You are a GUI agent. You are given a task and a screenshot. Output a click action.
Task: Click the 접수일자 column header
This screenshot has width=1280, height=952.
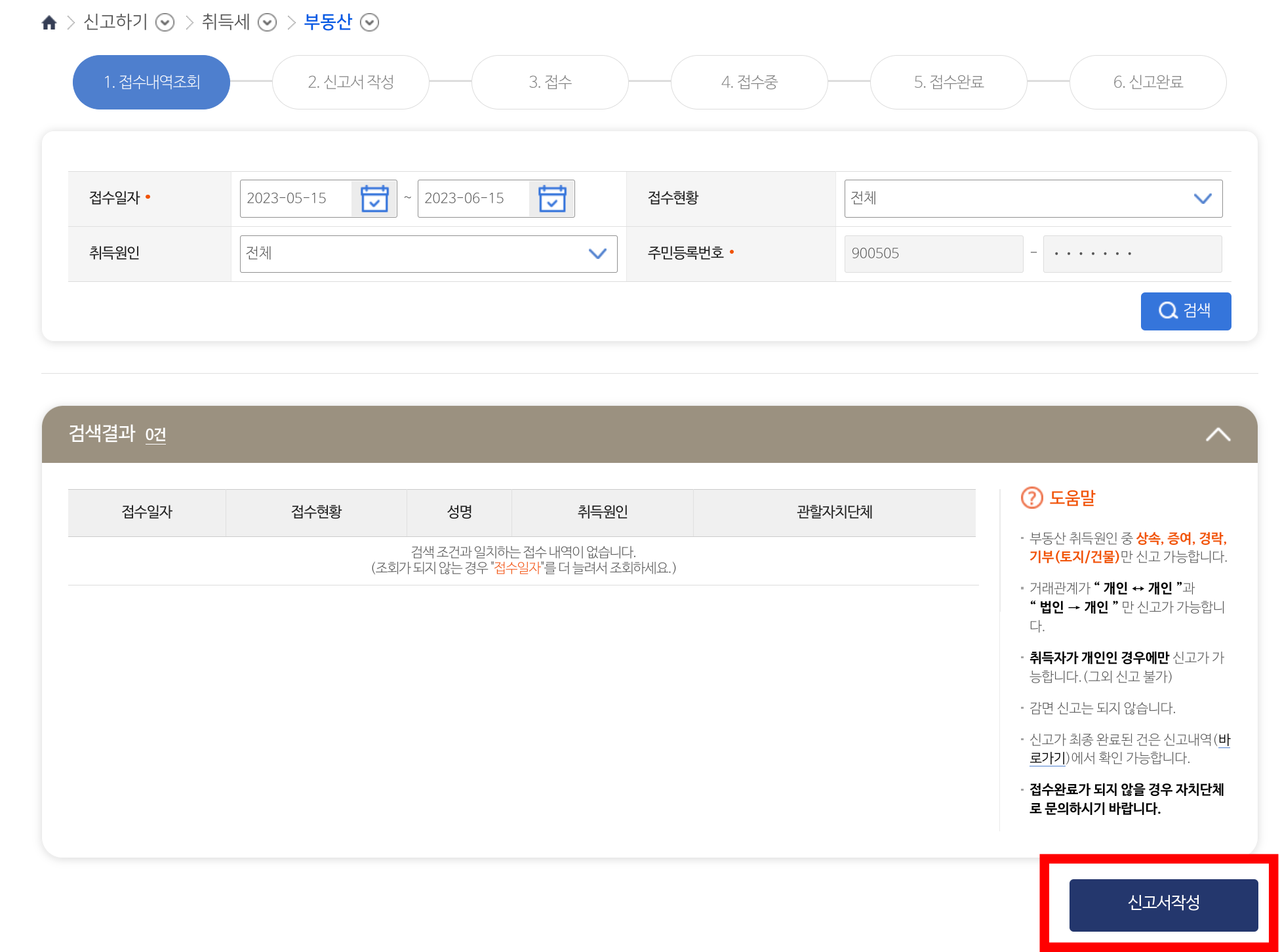(147, 512)
